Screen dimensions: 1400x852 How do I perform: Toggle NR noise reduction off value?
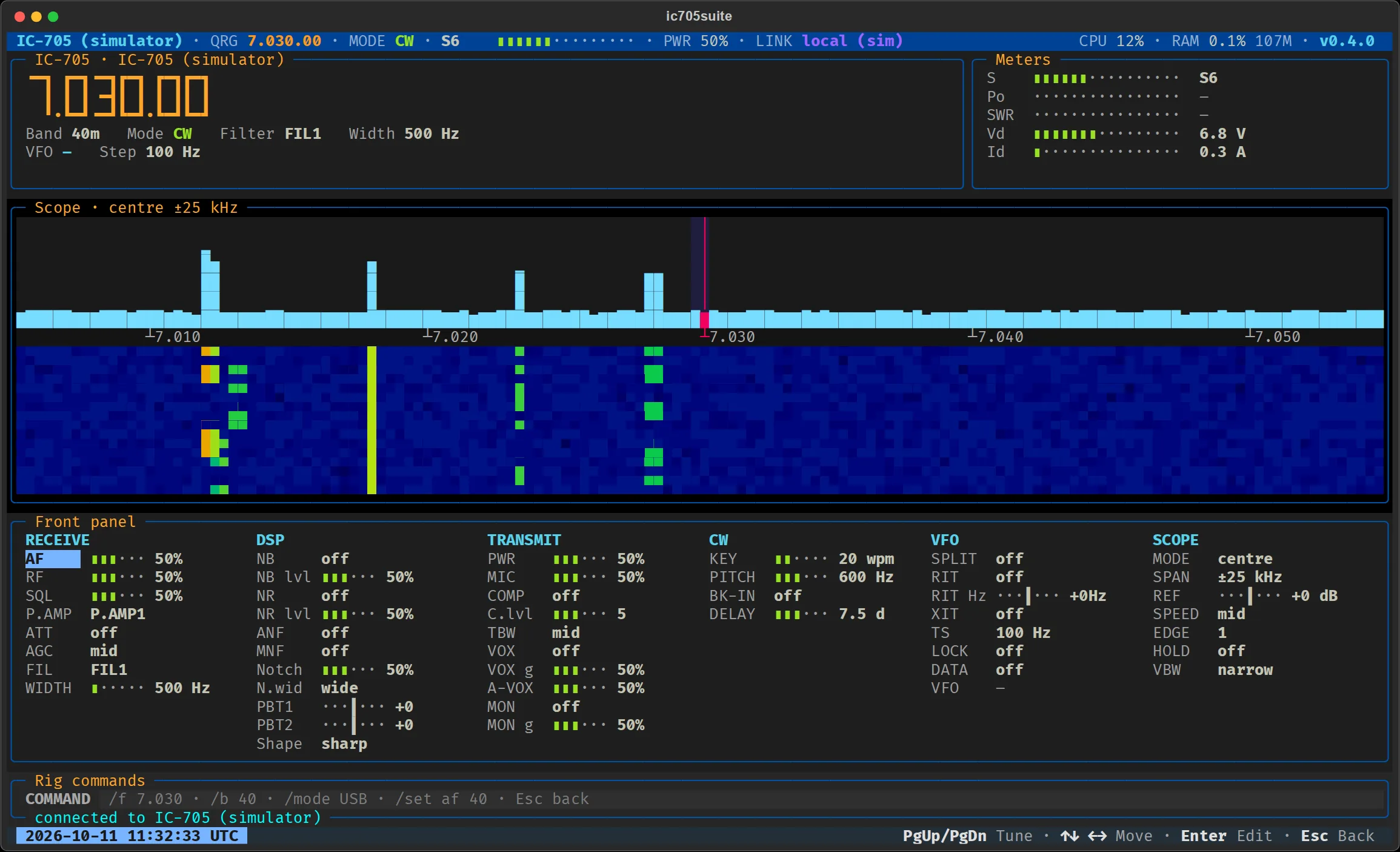(x=335, y=595)
